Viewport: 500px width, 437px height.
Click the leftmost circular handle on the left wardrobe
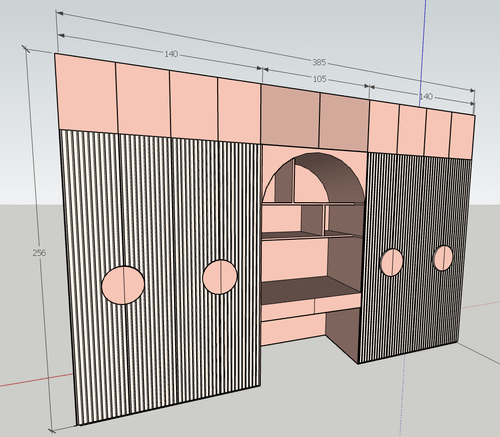tap(123, 285)
